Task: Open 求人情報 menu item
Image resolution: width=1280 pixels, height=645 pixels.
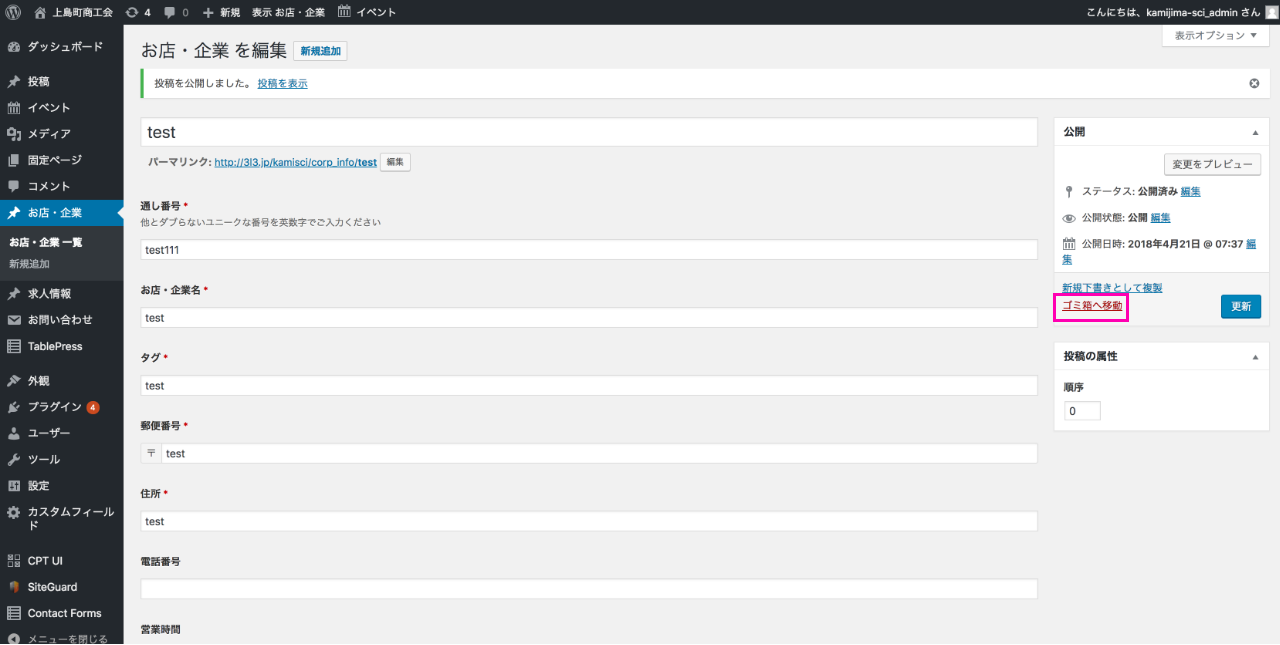Action: pos(49,294)
